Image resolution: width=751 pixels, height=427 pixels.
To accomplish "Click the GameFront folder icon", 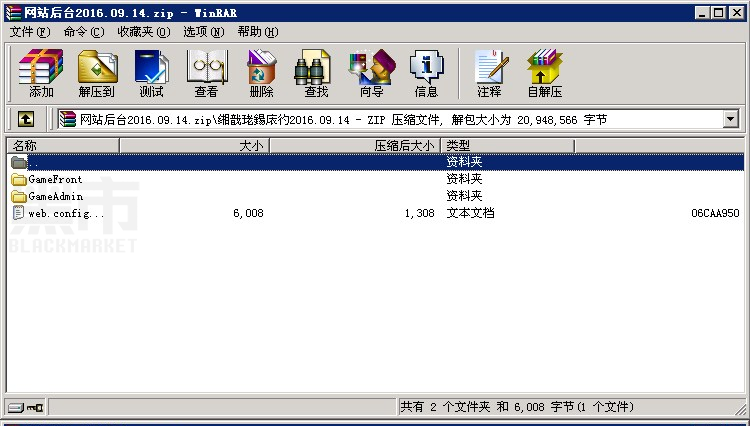I will (19, 180).
